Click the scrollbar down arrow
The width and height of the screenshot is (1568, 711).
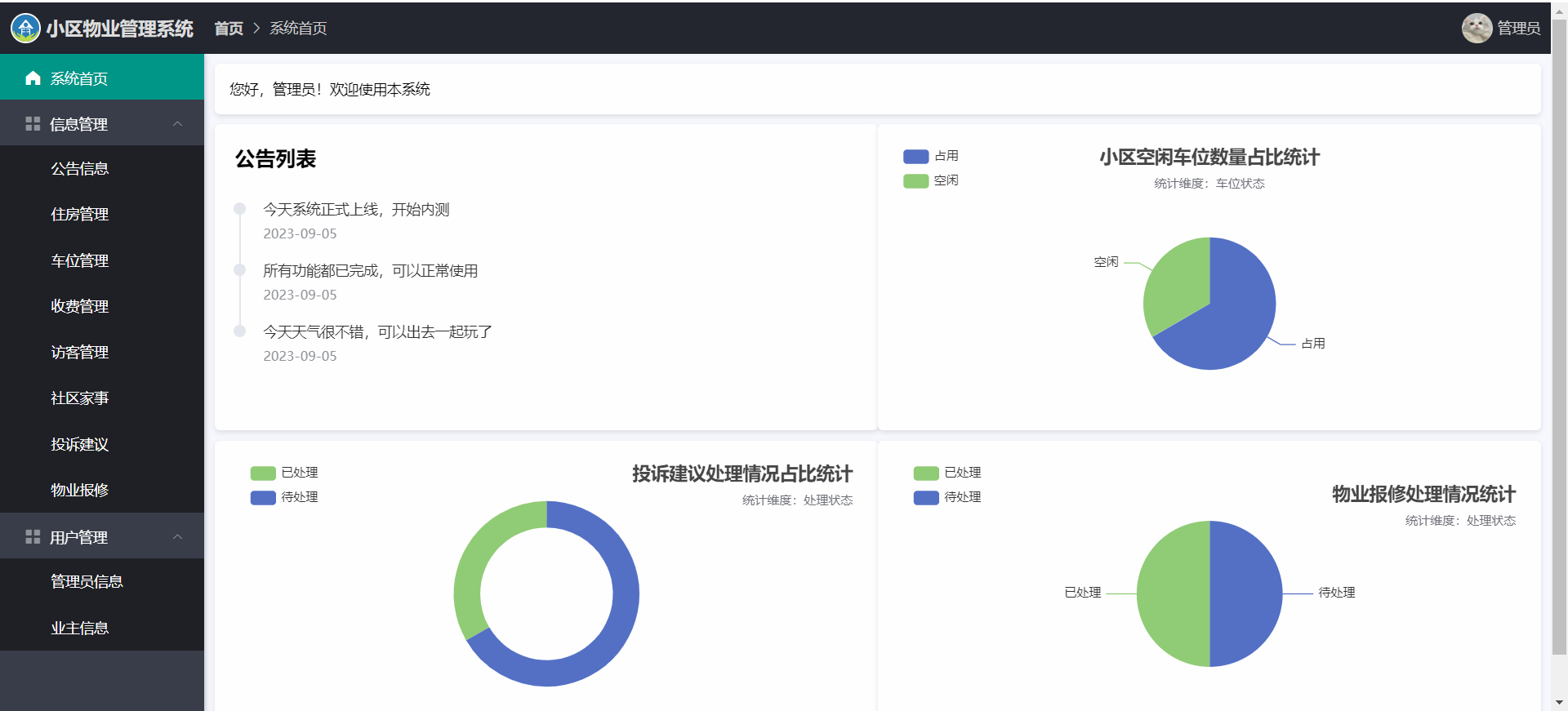tap(1559, 702)
